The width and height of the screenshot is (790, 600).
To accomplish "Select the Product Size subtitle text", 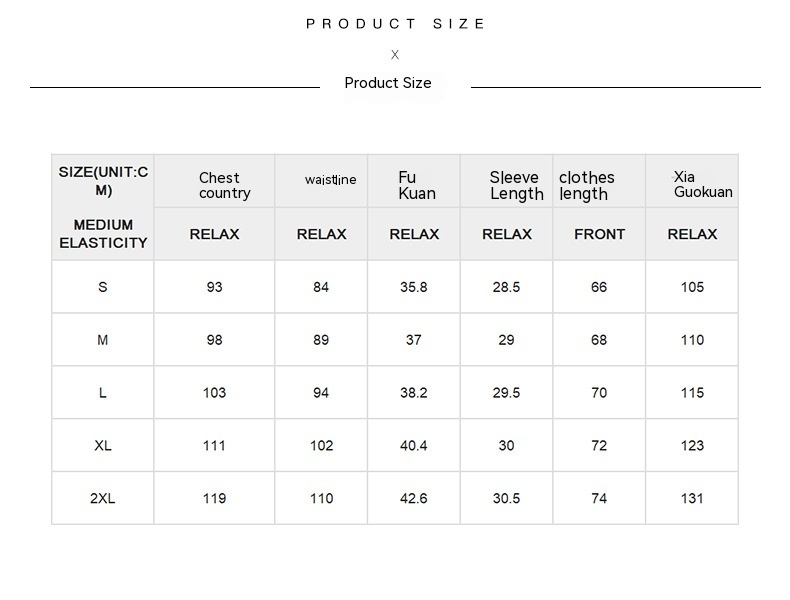I will coord(388,83).
